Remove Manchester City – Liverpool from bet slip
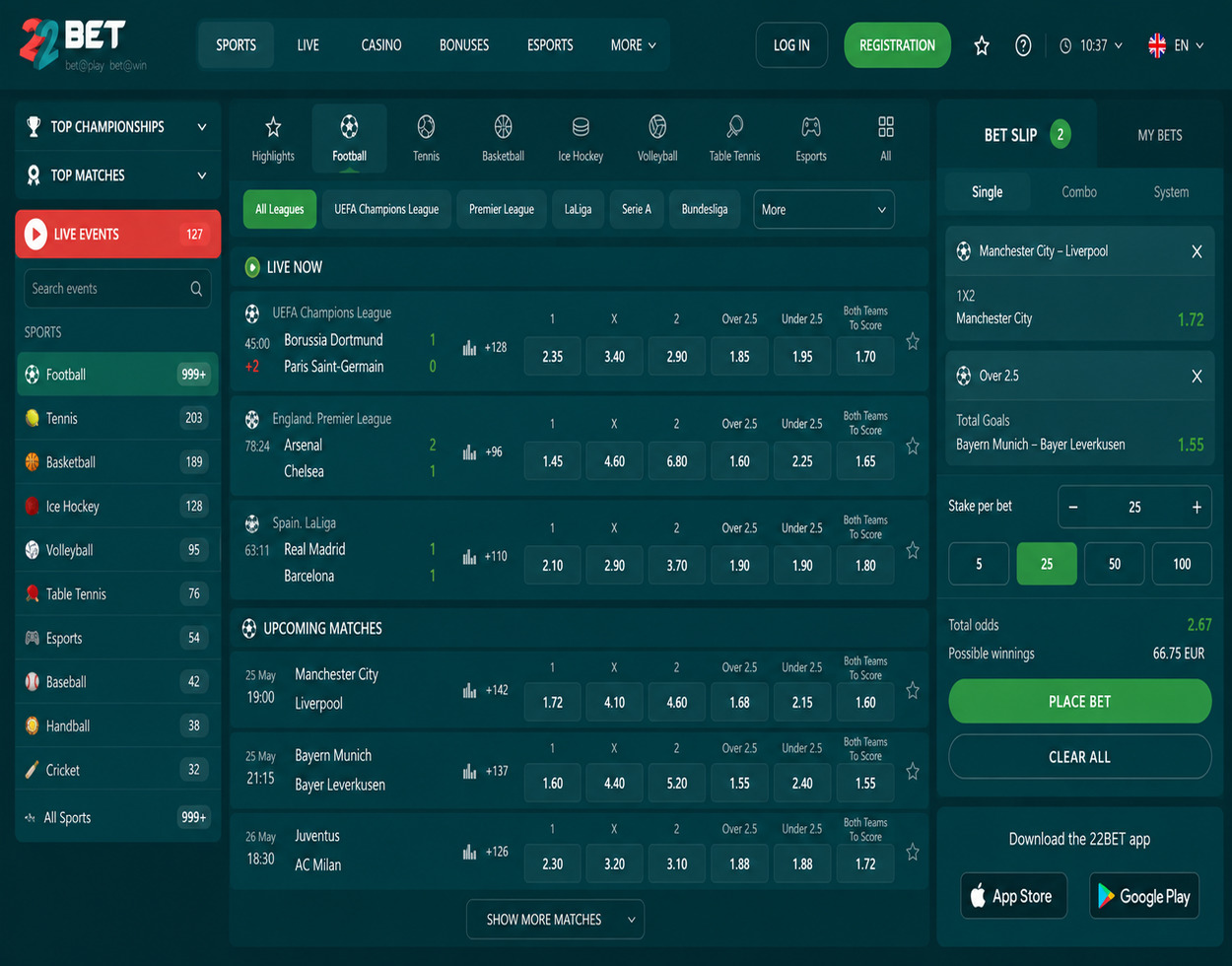1232x966 pixels. click(x=1197, y=251)
